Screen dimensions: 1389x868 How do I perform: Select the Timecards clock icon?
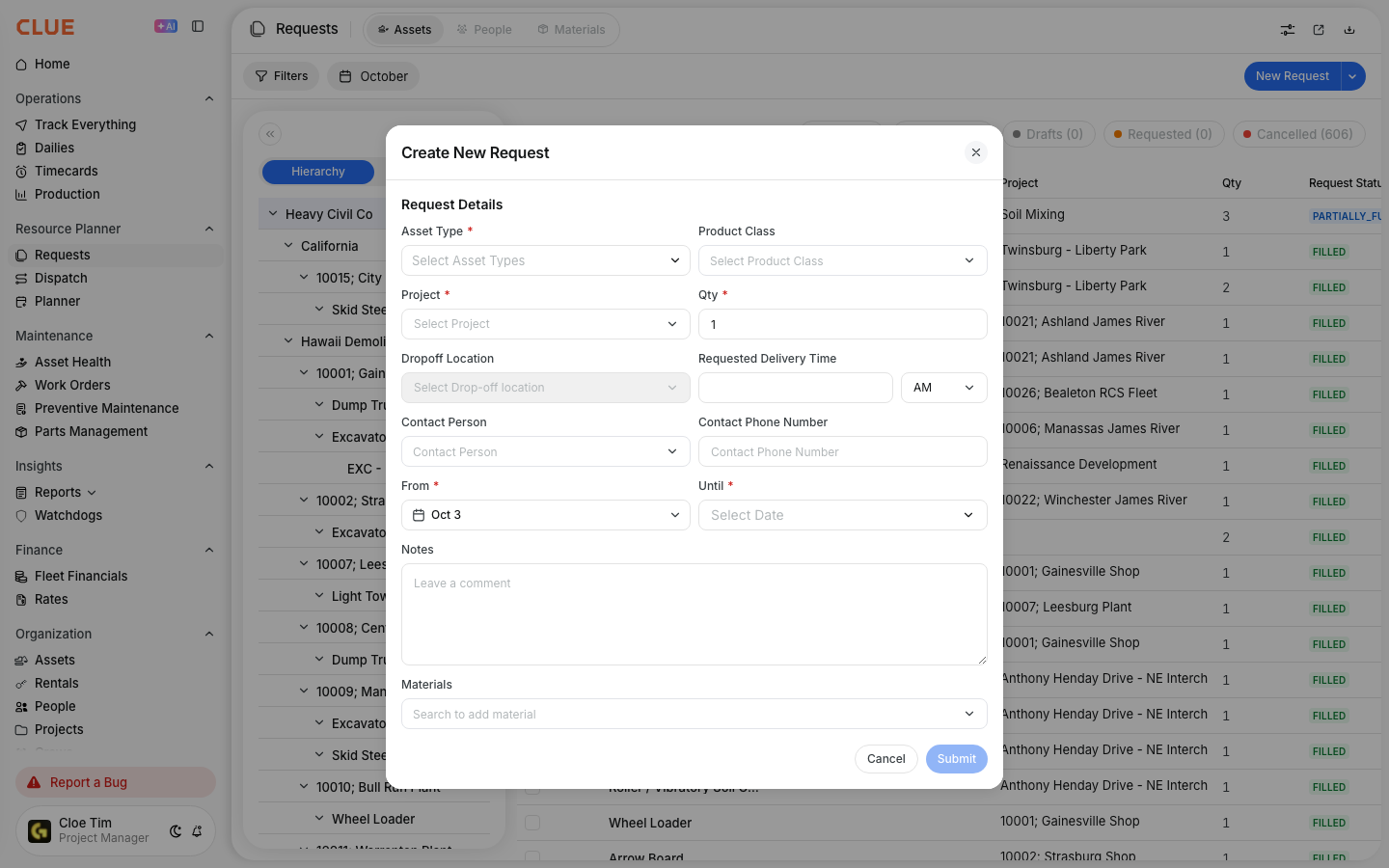[x=21, y=172]
